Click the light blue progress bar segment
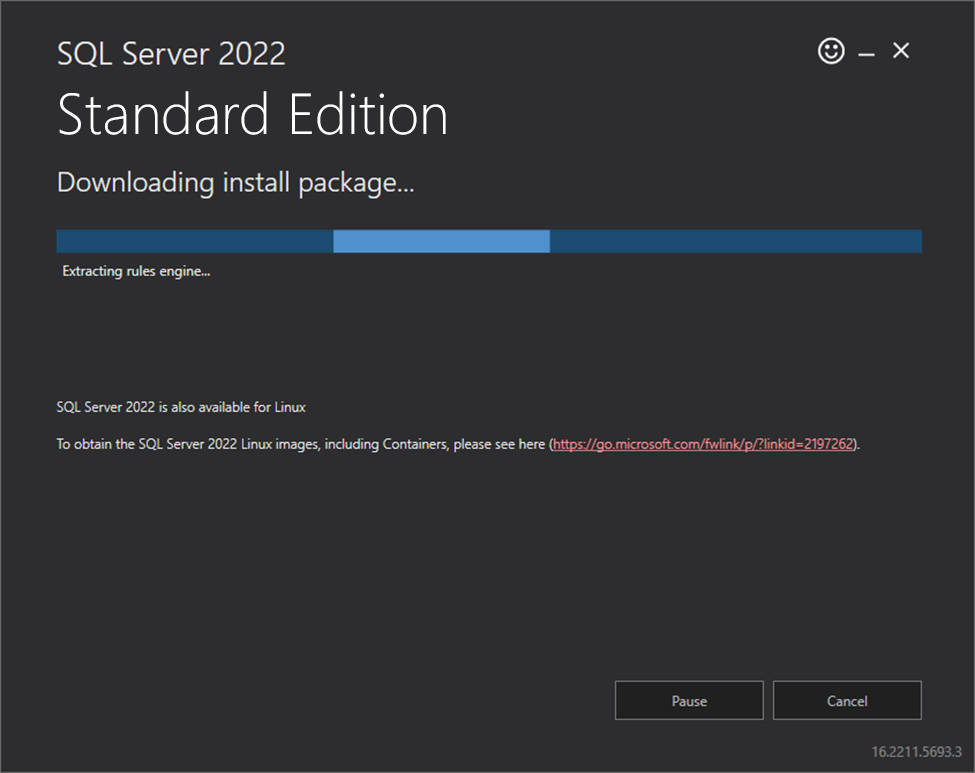The width and height of the screenshot is (975, 773). tap(441, 241)
